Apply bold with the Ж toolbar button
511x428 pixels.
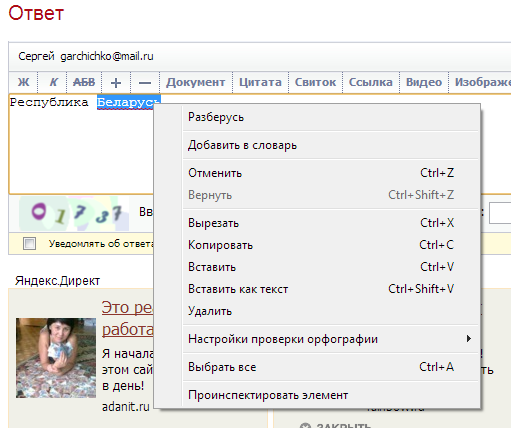point(23,82)
